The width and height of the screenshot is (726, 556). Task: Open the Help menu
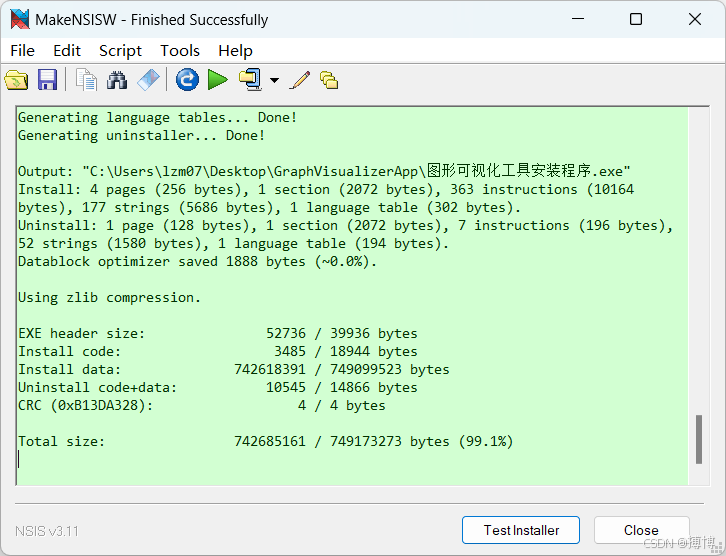[235, 50]
